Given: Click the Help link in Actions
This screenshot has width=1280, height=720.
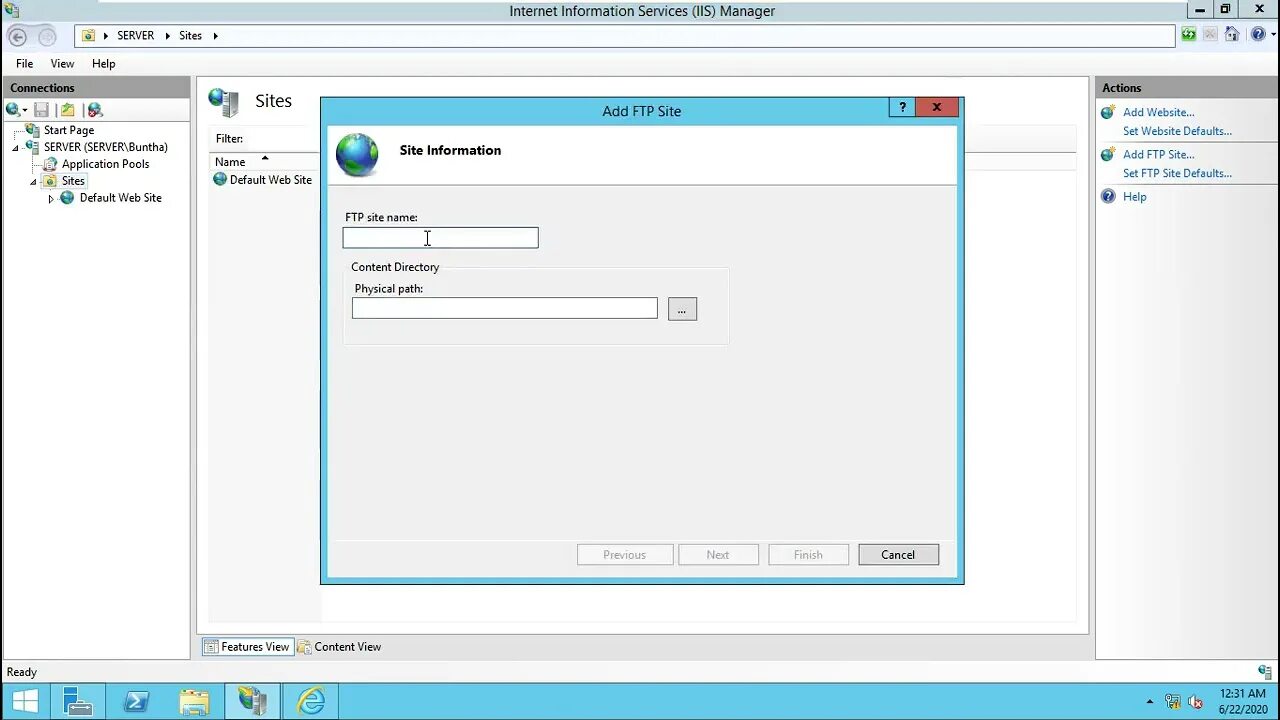Looking at the screenshot, I should coord(1134,197).
